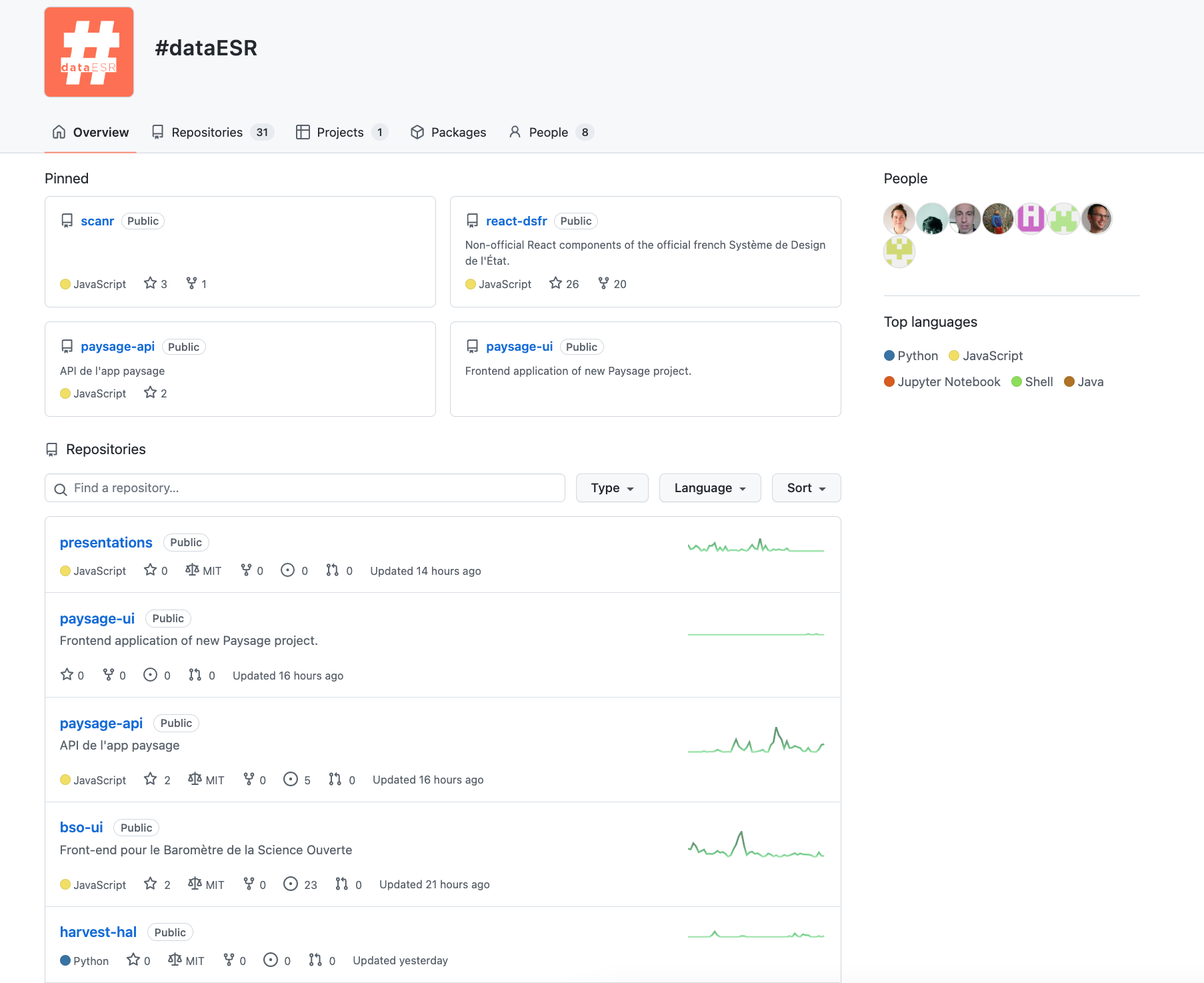This screenshot has height=983, width=1204.
Task: Open the pinned paysage-ui repository
Action: (519, 347)
